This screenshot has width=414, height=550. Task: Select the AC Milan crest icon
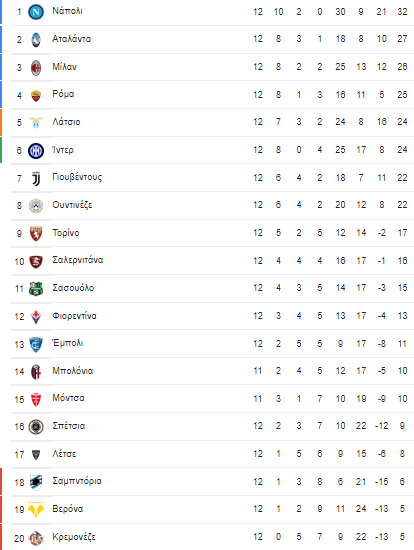(36, 67)
